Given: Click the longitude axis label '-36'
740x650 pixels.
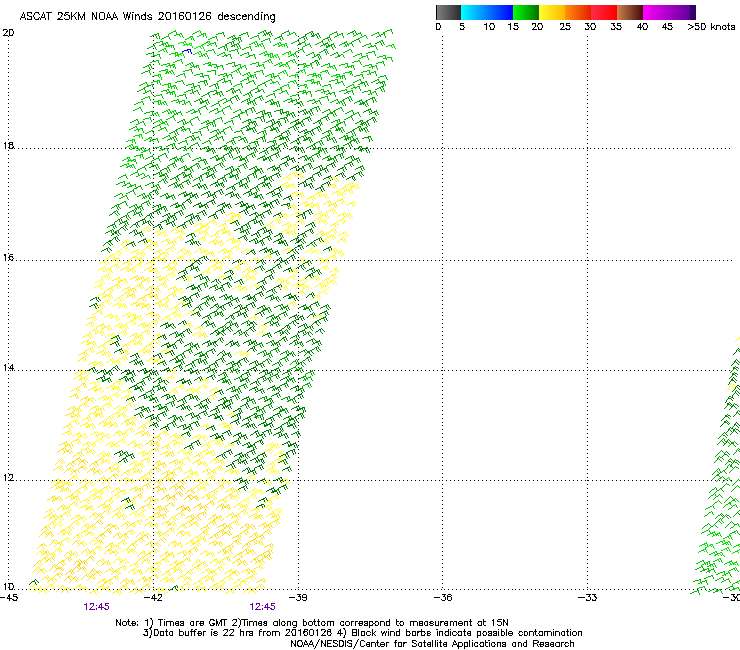Looking at the screenshot, I should point(443,598).
